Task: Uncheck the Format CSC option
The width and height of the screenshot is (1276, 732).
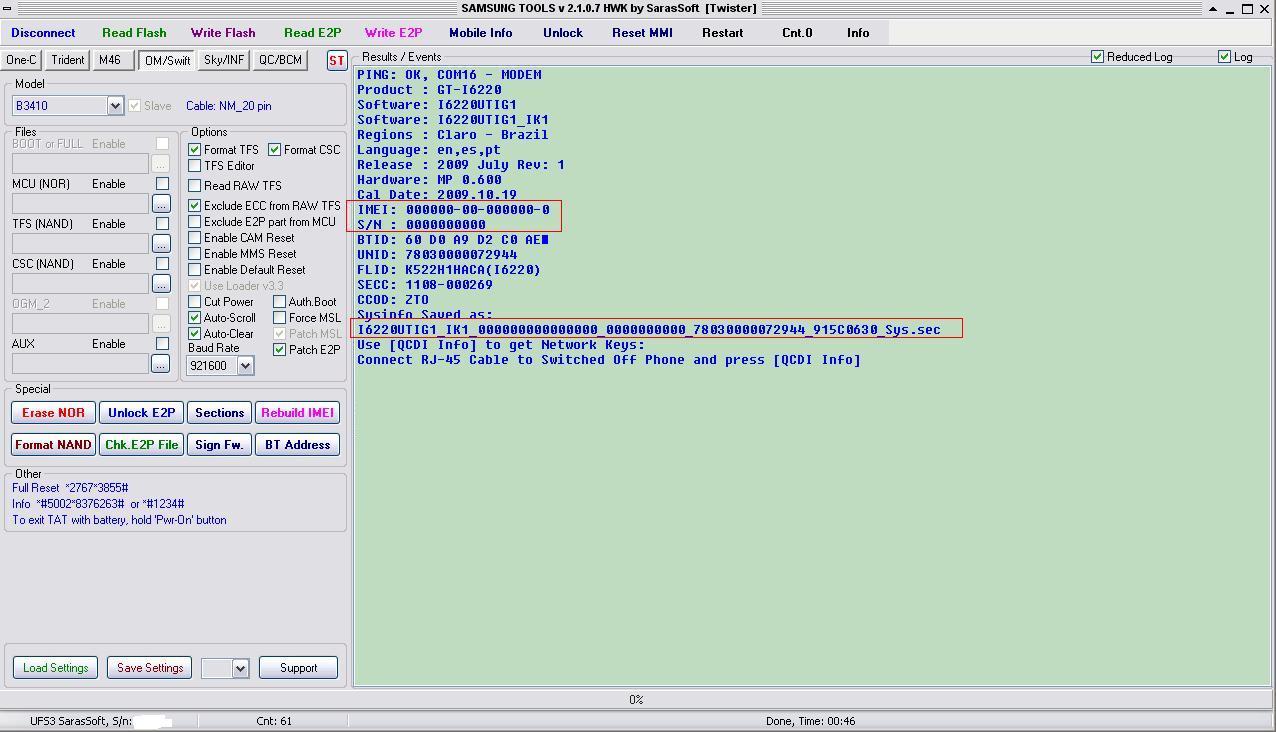Action: click(275, 150)
